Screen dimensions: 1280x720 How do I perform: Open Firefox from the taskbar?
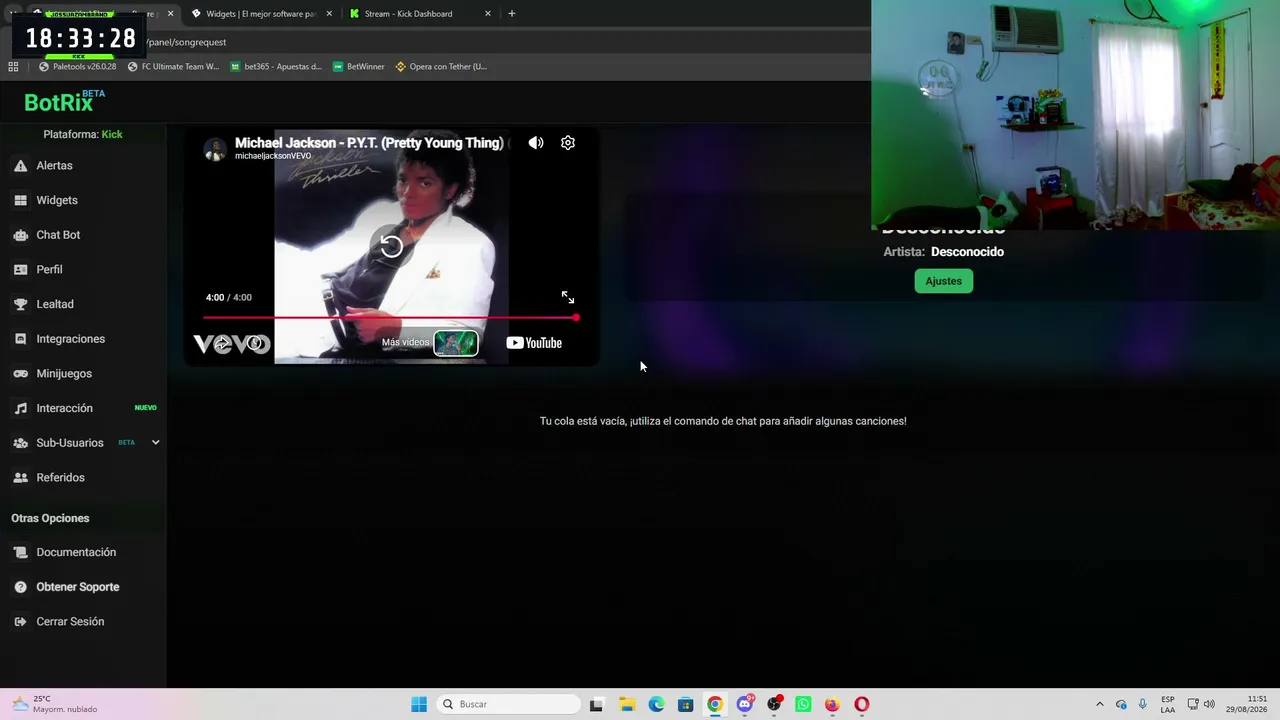point(832,704)
